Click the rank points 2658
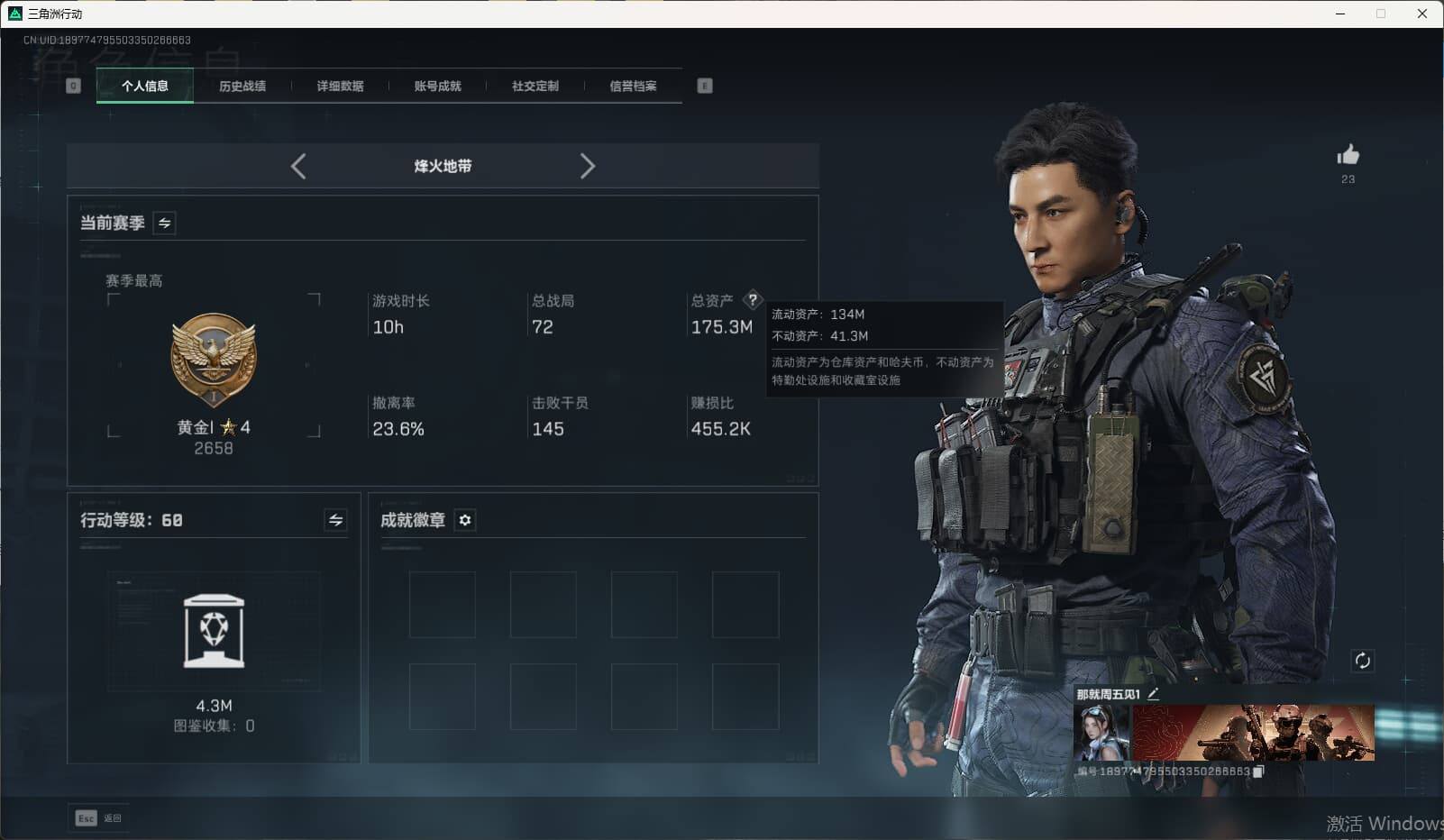This screenshot has height=840, width=1444. coord(214,448)
